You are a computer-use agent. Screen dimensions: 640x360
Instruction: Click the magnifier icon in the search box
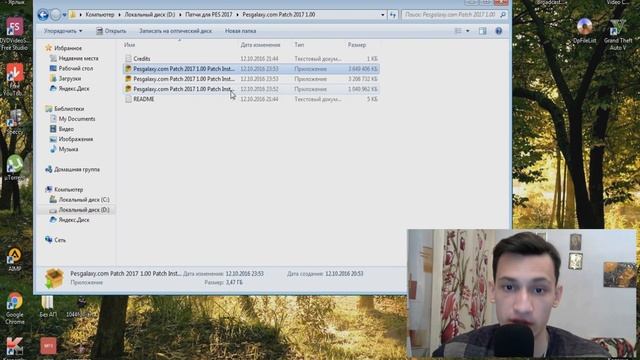point(503,15)
